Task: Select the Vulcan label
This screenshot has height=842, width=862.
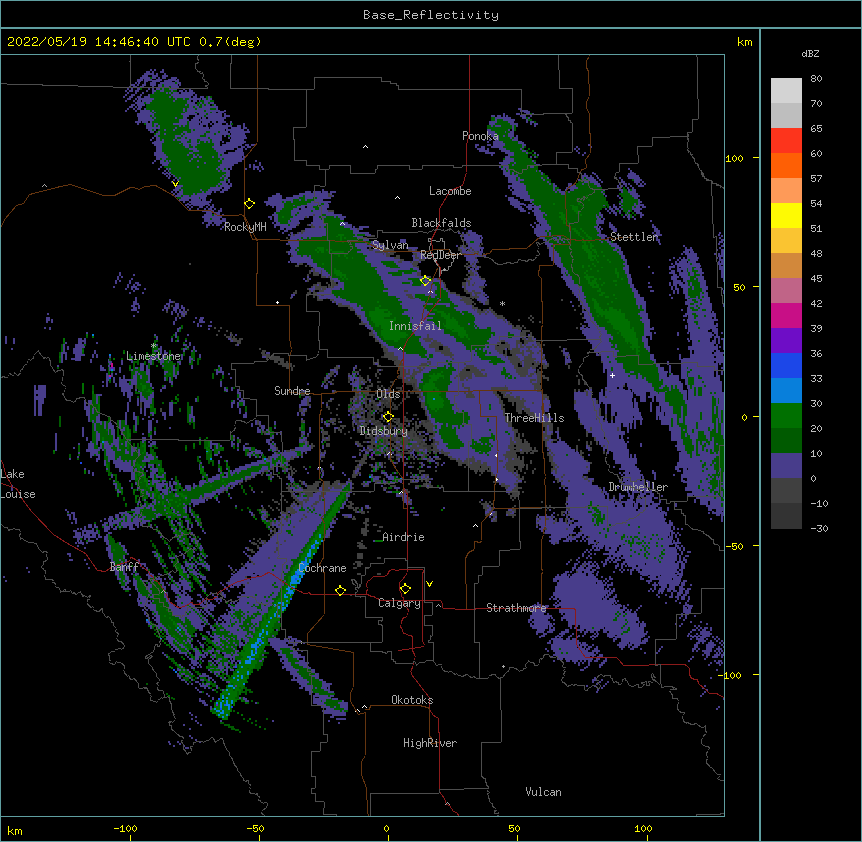Action: coord(543,792)
